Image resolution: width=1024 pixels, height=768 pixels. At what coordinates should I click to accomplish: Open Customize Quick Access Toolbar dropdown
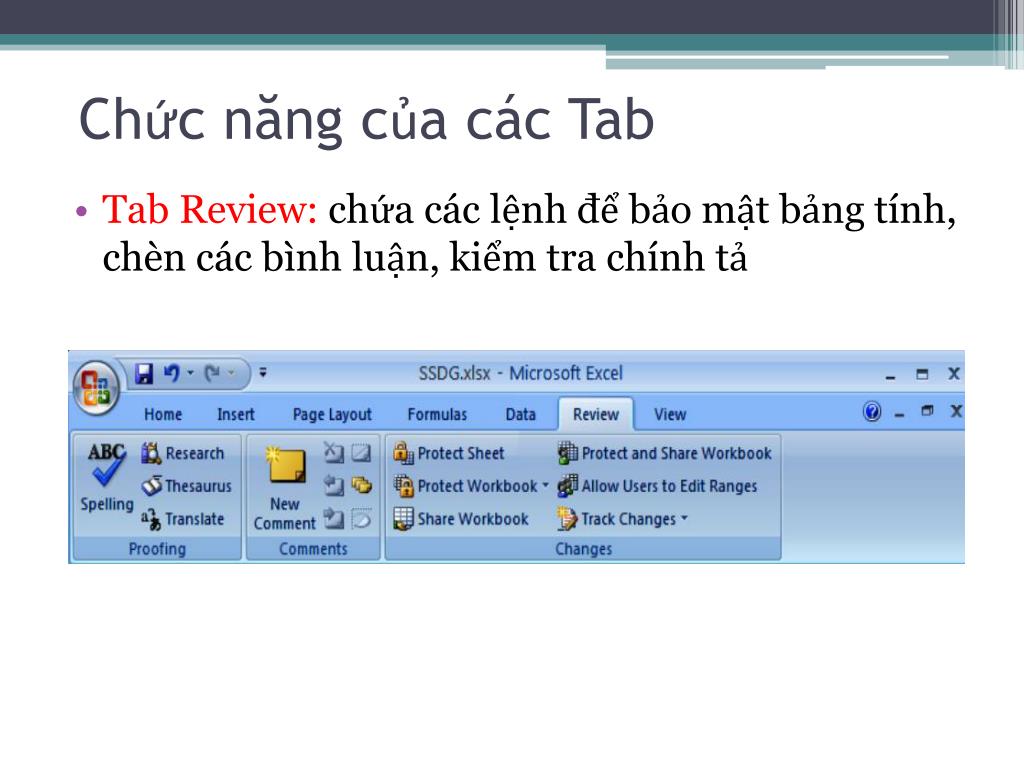tap(263, 373)
